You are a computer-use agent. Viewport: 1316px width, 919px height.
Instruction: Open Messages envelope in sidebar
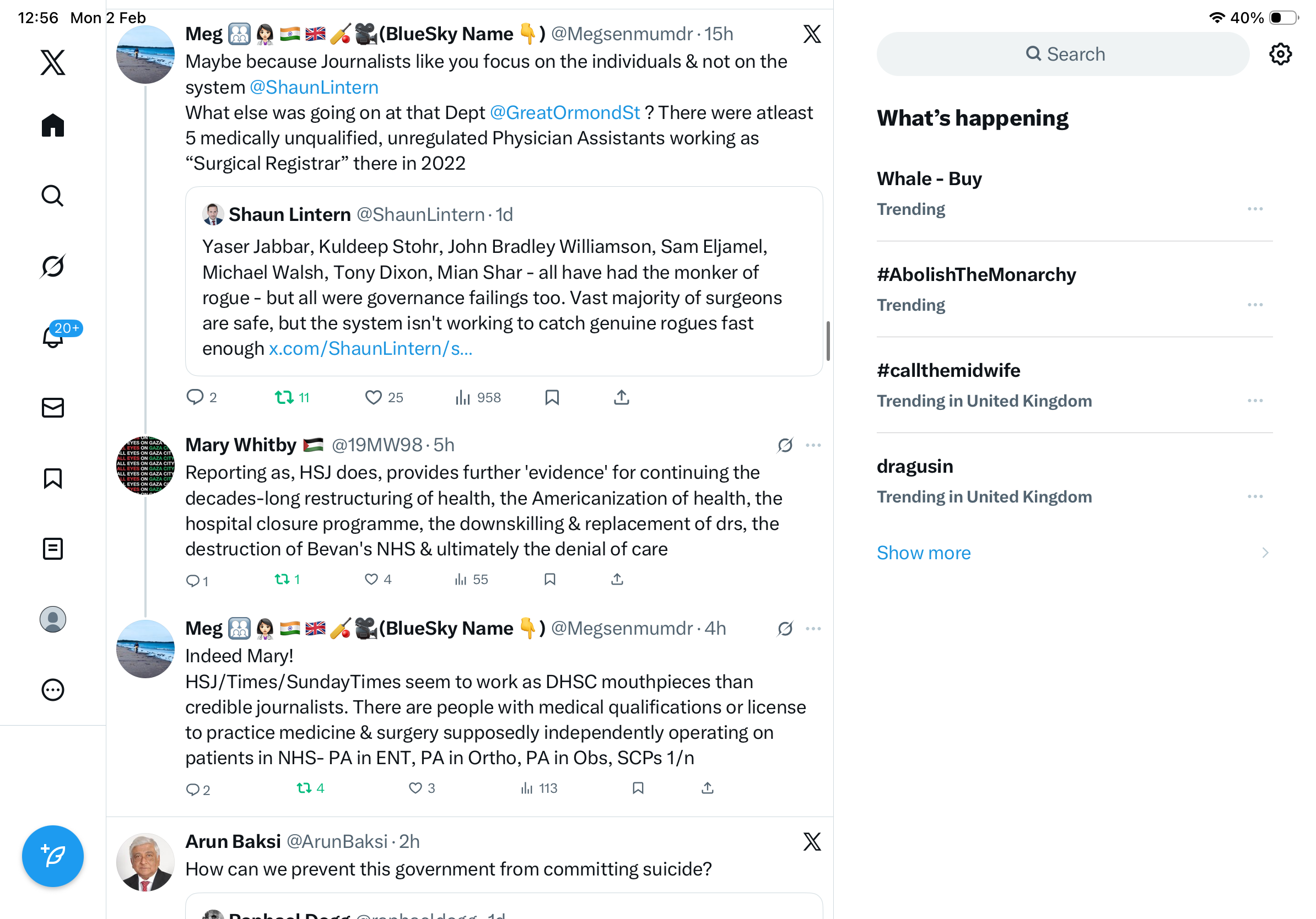[53, 408]
